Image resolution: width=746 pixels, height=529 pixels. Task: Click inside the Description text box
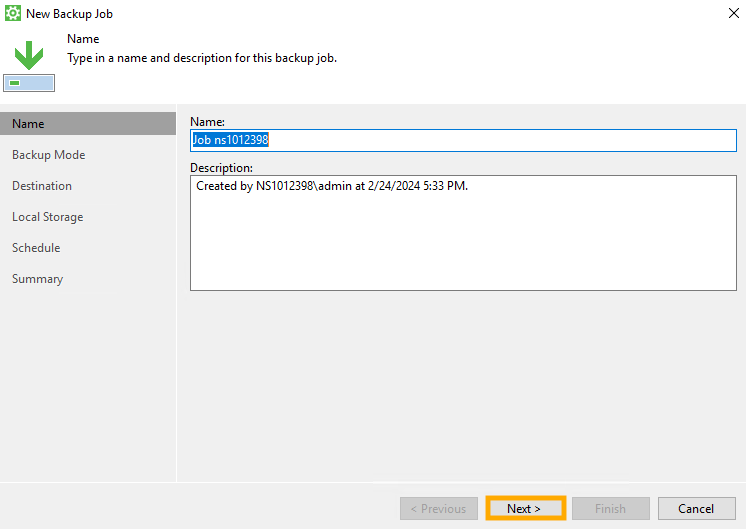[x=462, y=233]
